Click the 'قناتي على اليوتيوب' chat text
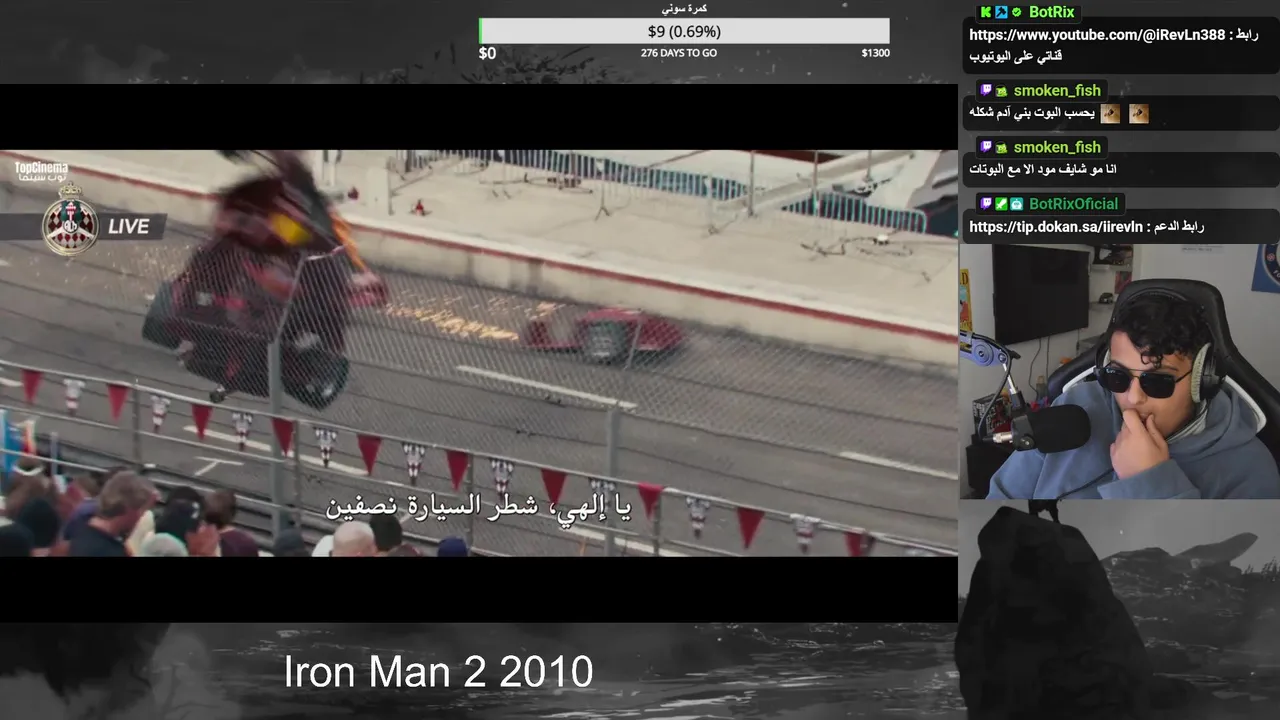 (1016, 57)
